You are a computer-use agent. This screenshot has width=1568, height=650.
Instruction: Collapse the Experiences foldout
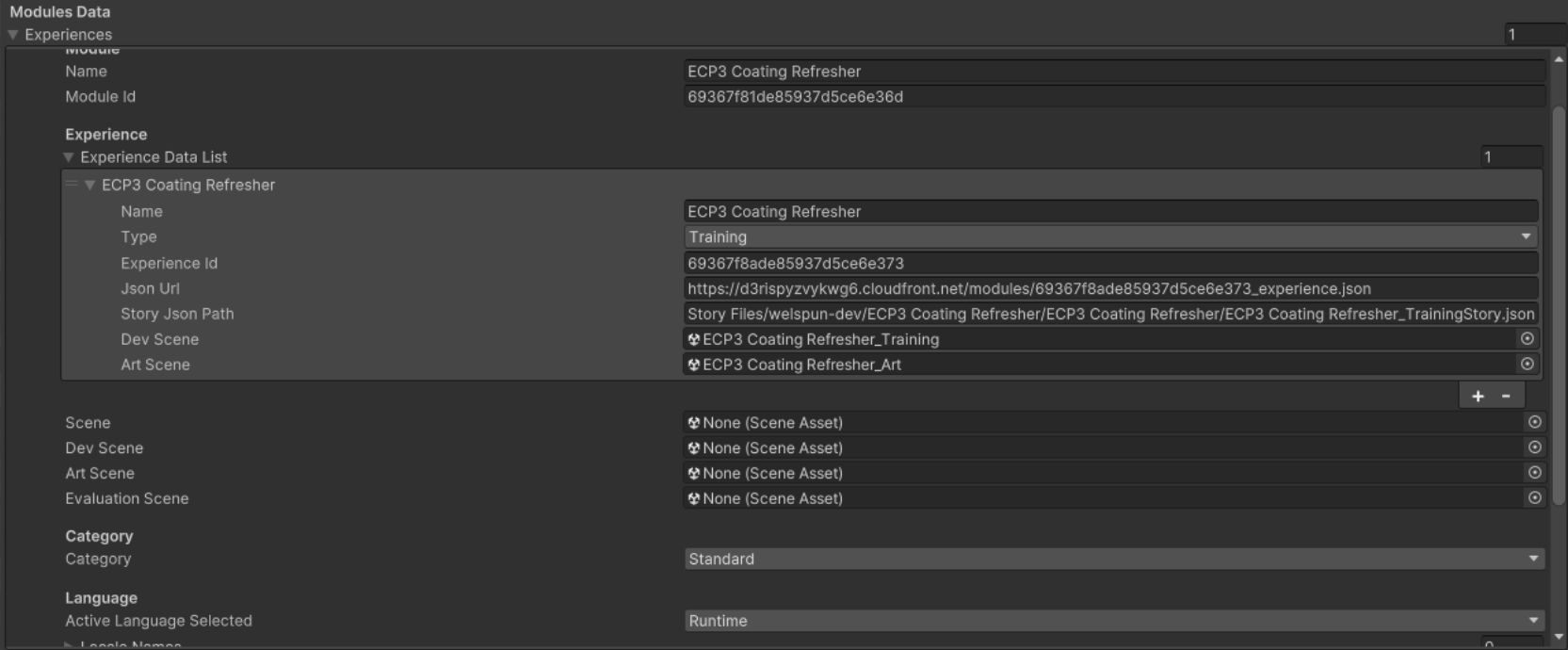pos(13,35)
